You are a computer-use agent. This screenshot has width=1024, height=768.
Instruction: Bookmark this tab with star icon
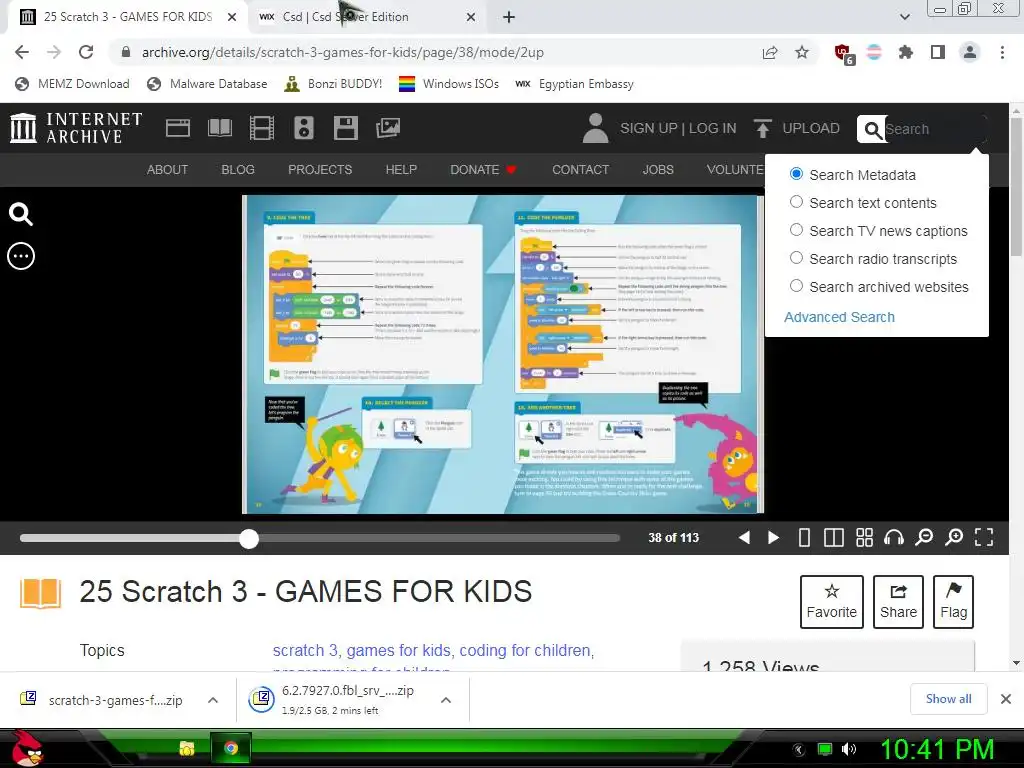pyautogui.click(x=802, y=52)
